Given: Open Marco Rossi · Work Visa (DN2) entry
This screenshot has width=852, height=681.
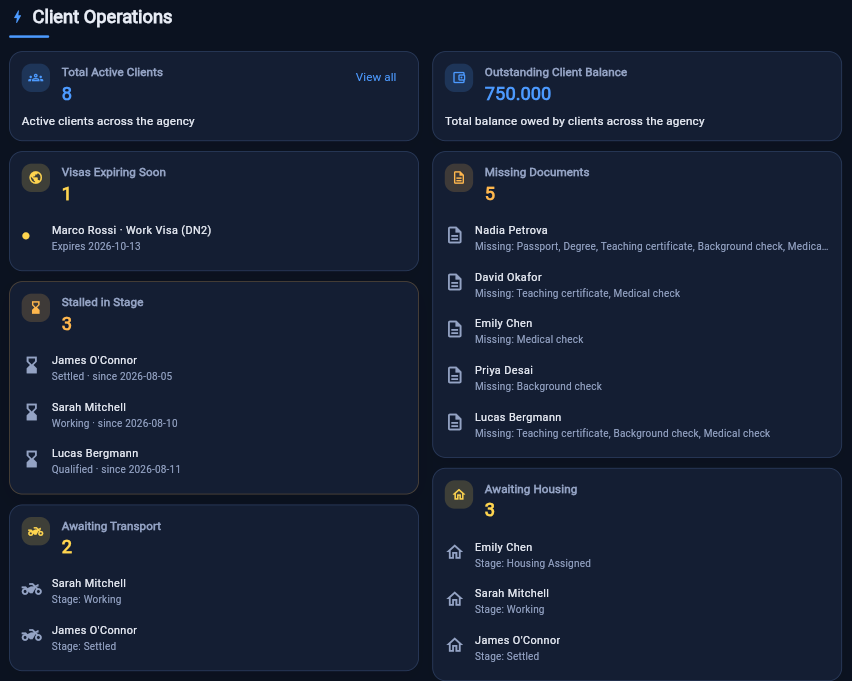Looking at the screenshot, I should [x=131, y=230].
